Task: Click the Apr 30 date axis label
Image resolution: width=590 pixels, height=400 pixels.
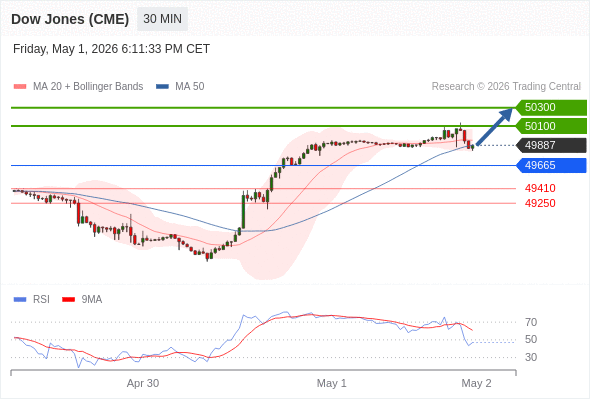Action: (143, 383)
